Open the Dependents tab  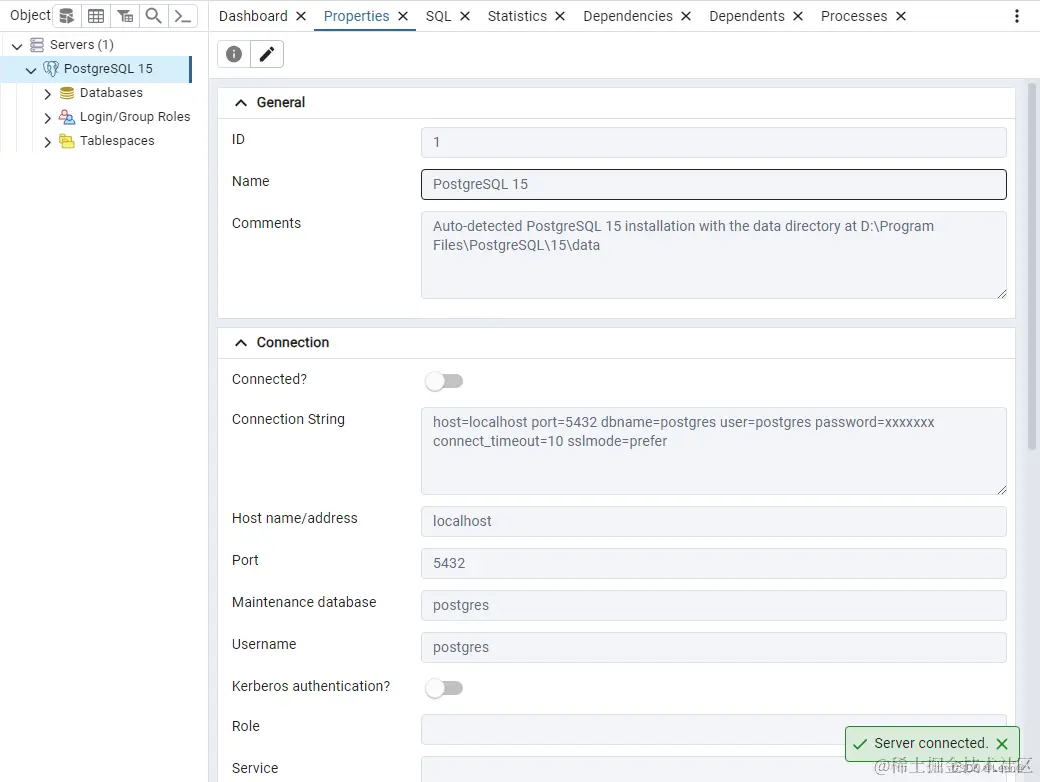pyautogui.click(x=746, y=16)
